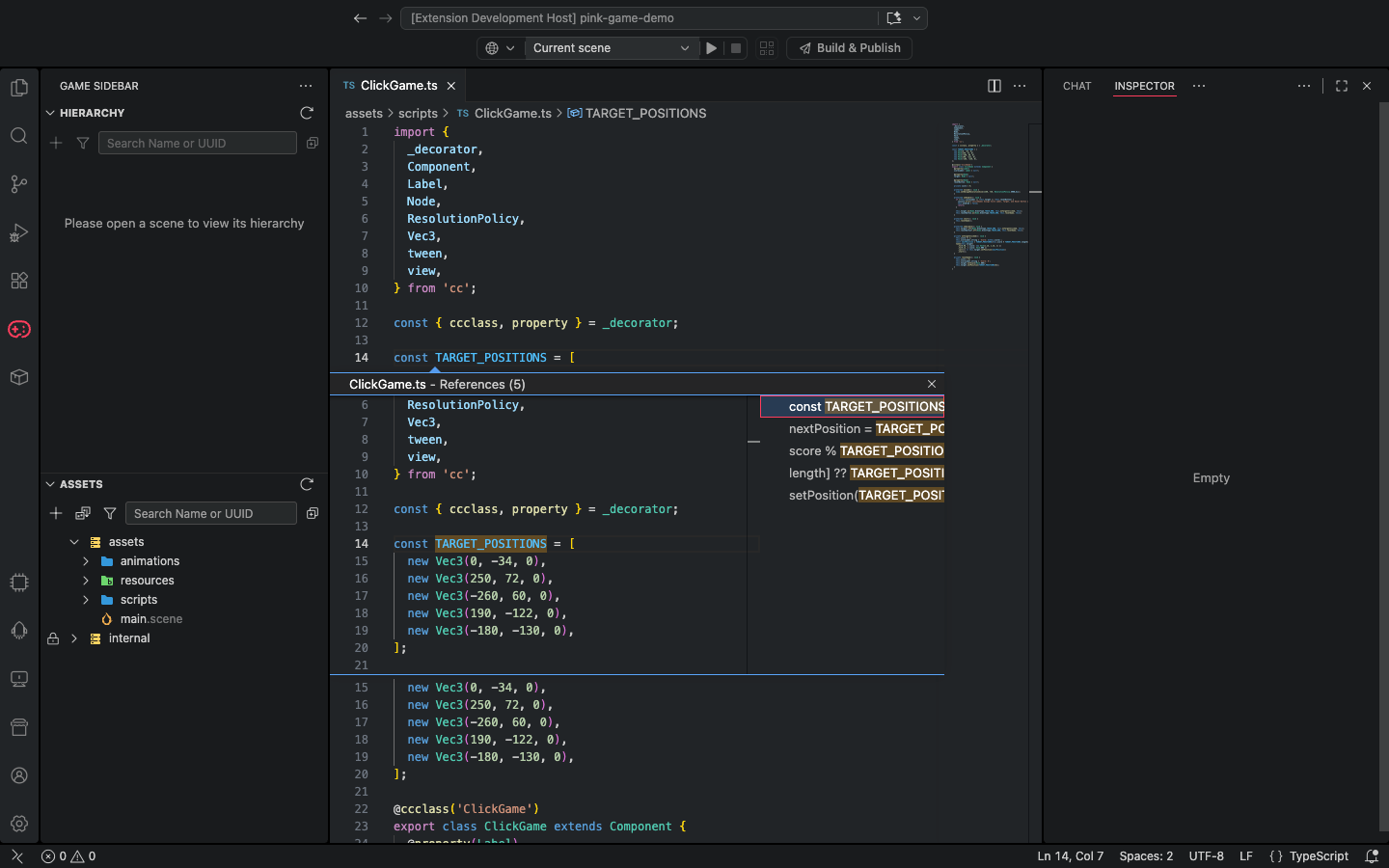Open Manage settings gear in activity bar
This screenshot has height=868, width=1389.
tap(18, 824)
